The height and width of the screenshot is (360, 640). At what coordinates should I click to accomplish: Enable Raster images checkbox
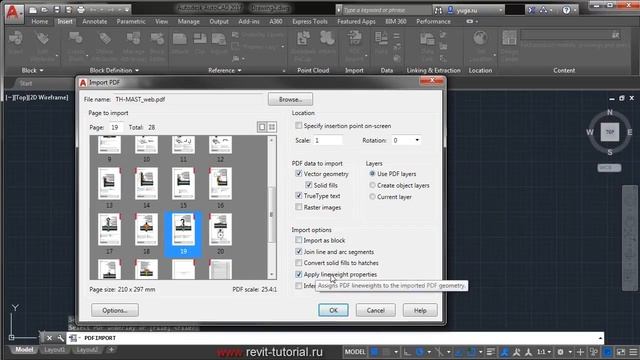tap(299, 207)
